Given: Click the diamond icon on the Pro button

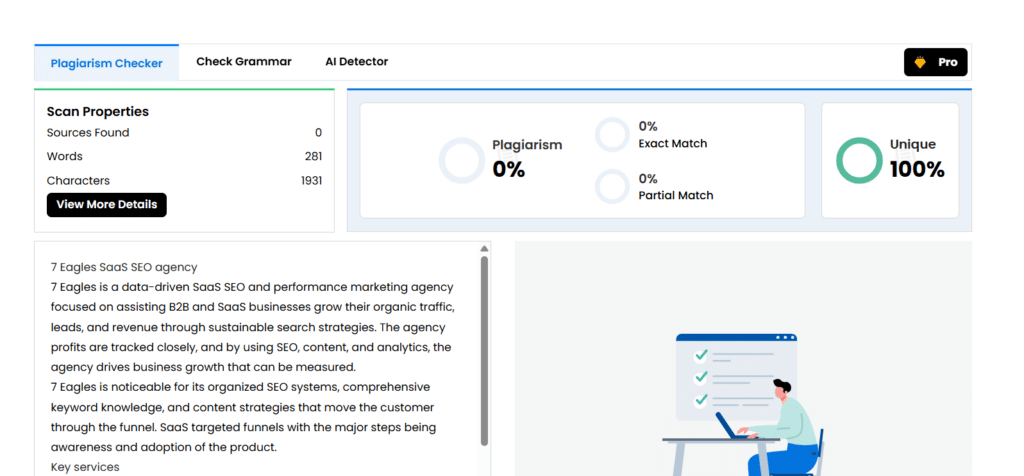Looking at the screenshot, I should click(920, 62).
